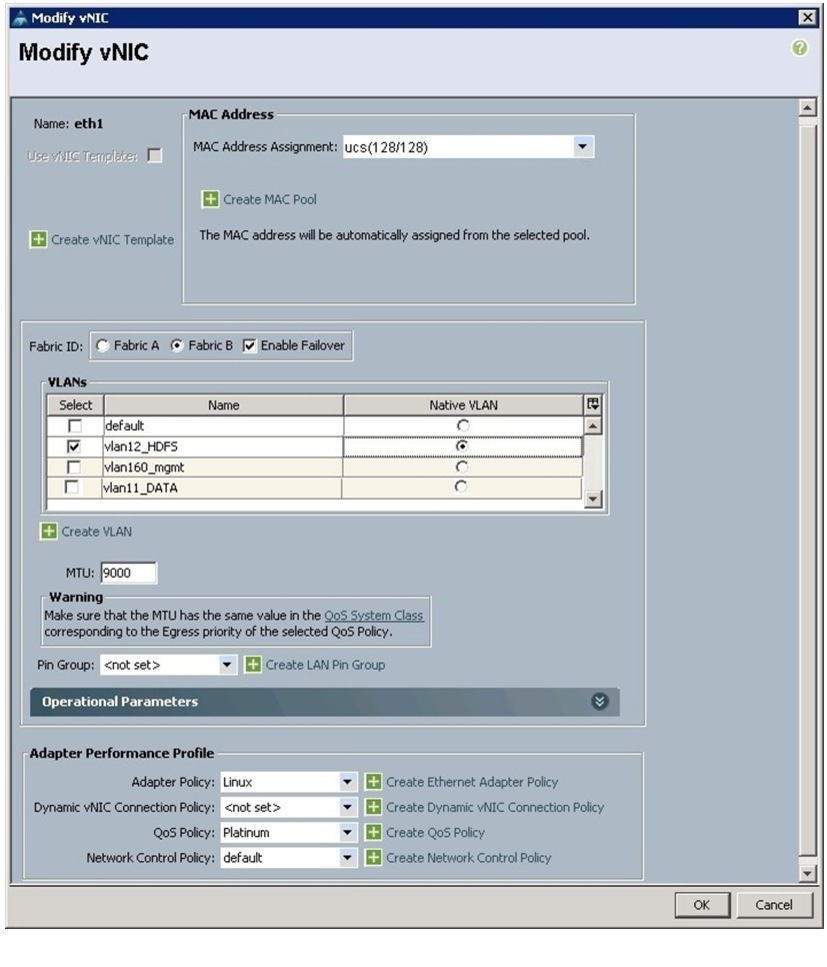Click the Create vNIC Template plus icon
827x967 pixels.
(38, 239)
